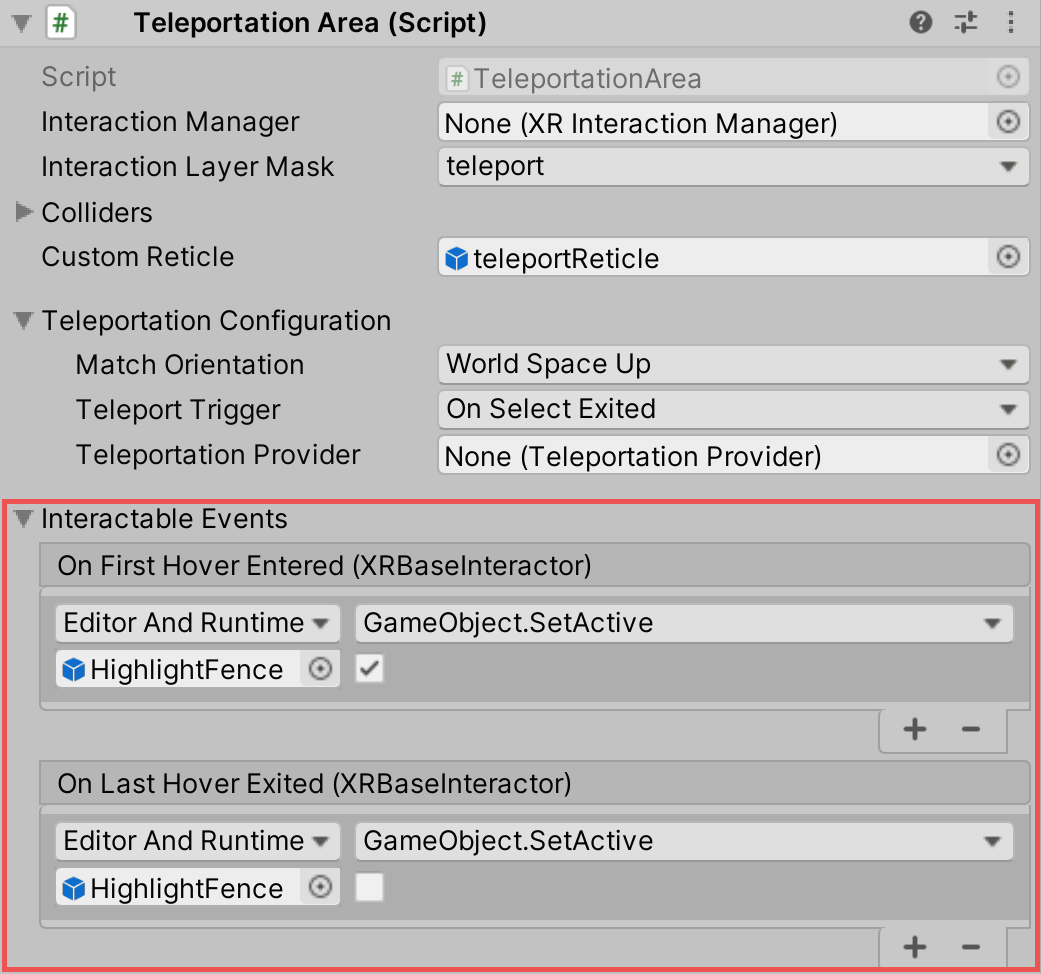Check the SetActive checkbox under On Last Hover Exited

point(369,888)
